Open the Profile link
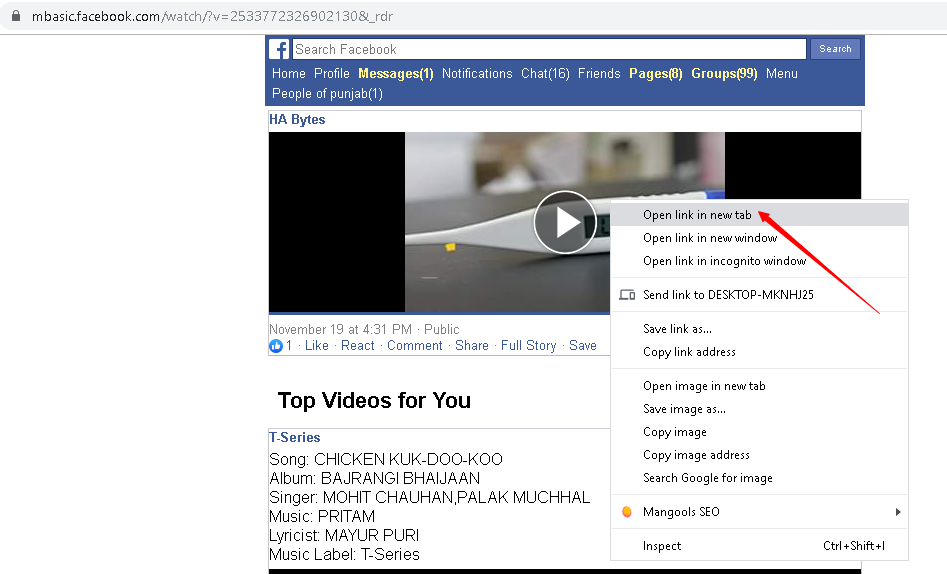This screenshot has width=947, height=574. point(332,73)
